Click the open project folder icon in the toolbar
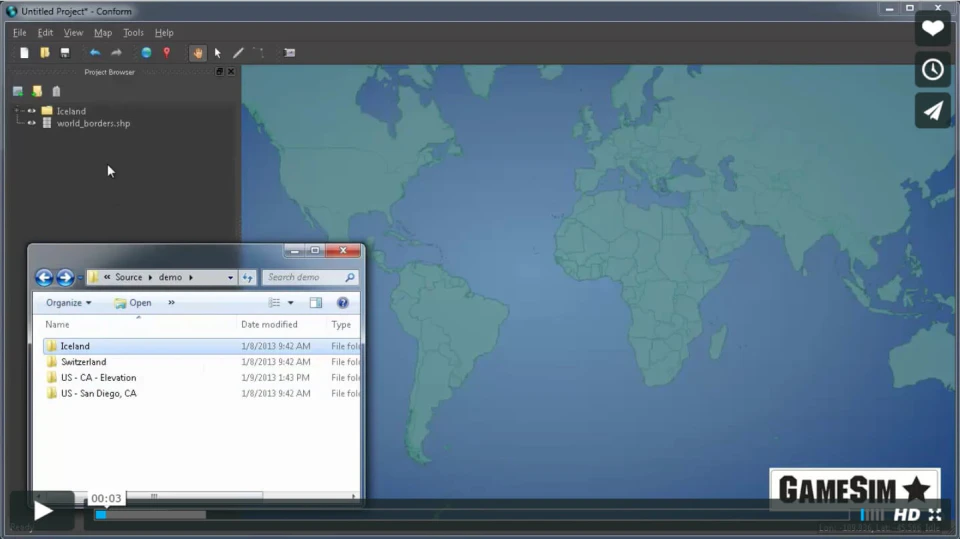 [x=45, y=53]
